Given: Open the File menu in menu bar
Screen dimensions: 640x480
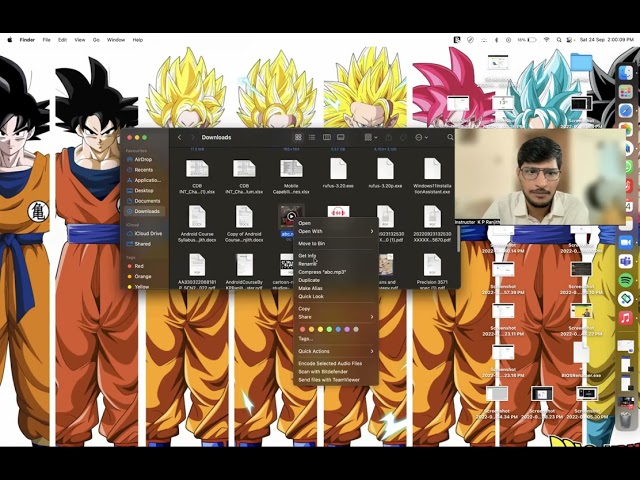Looking at the screenshot, I should click(x=47, y=40).
